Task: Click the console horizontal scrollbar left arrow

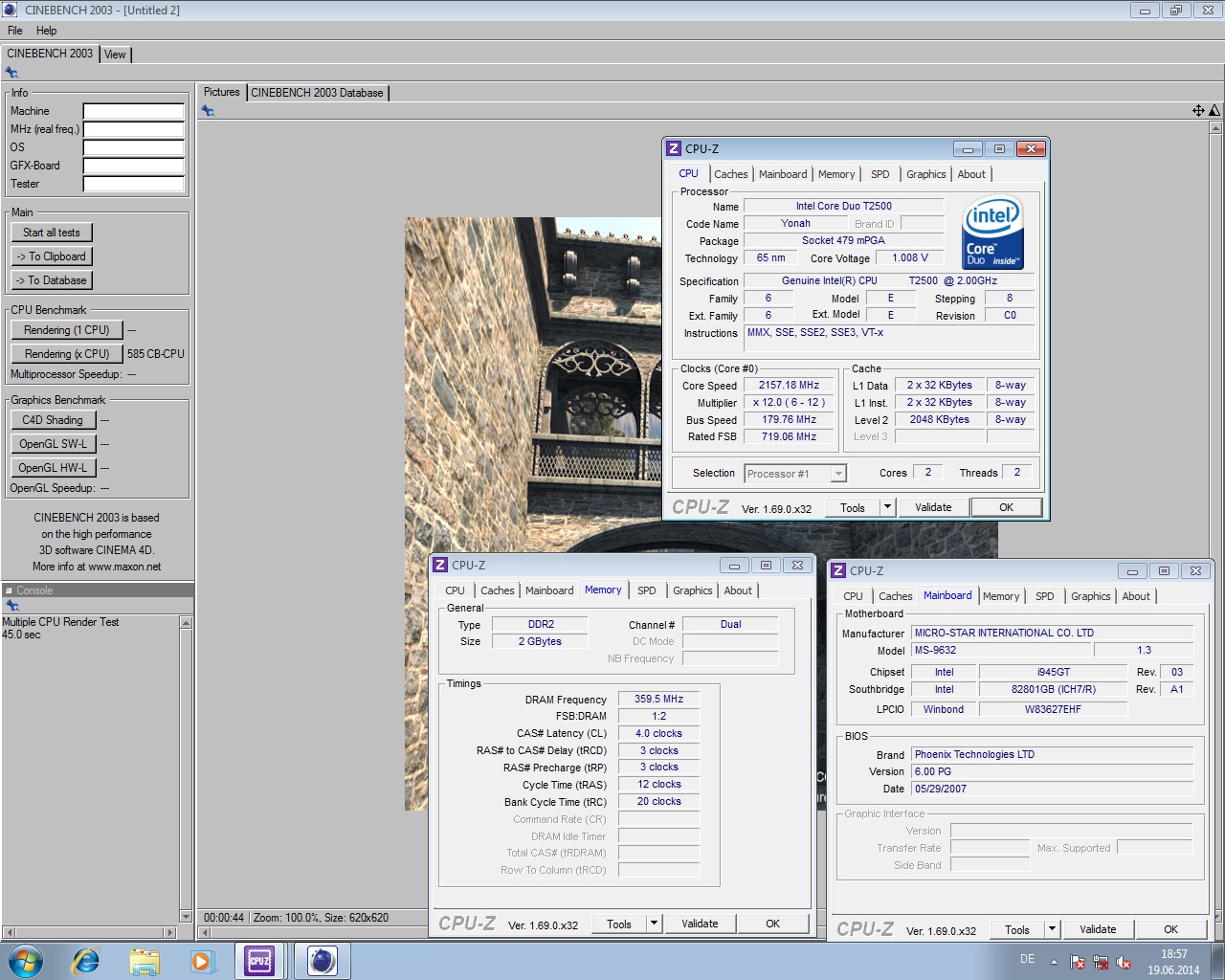Action: coord(9,932)
